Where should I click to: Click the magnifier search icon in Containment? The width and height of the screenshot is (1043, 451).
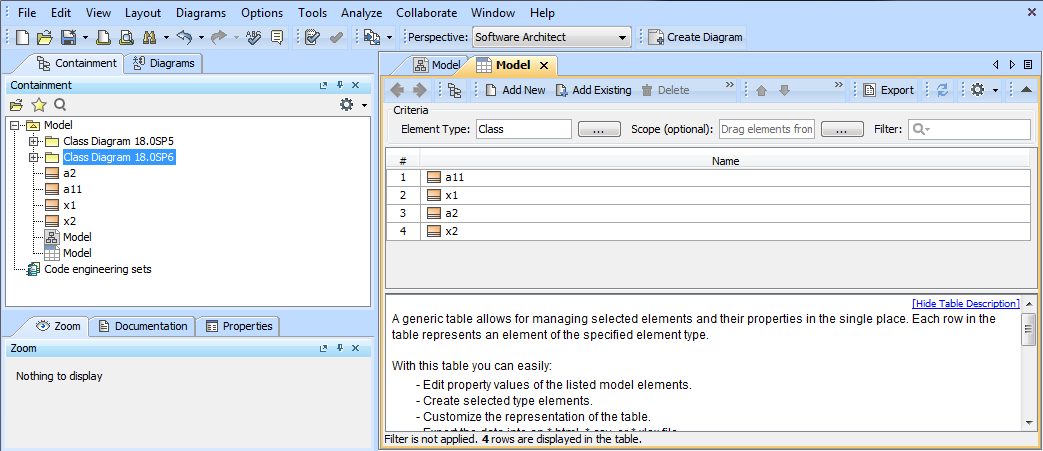click(x=60, y=104)
